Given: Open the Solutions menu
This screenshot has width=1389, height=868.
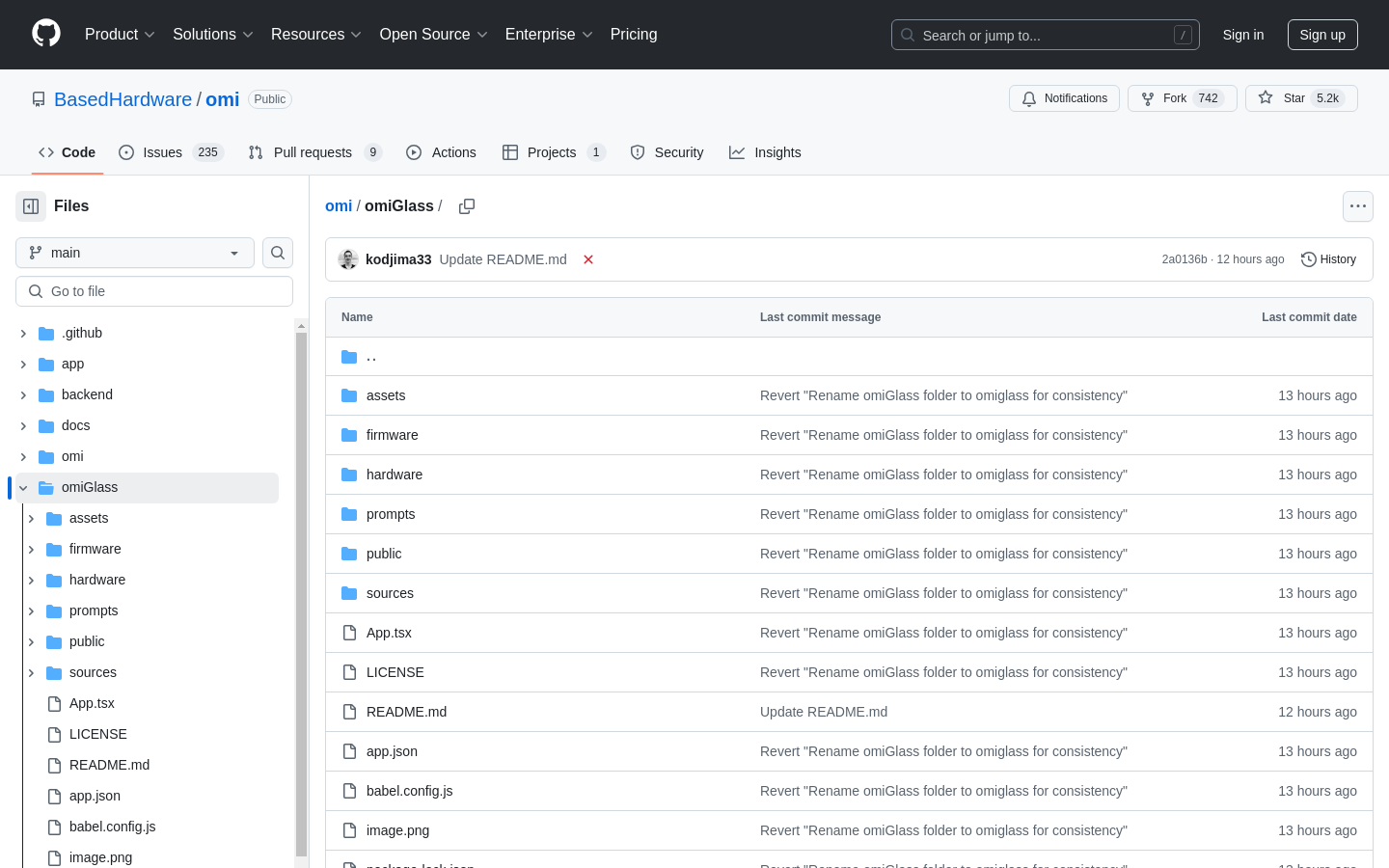Looking at the screenshot, I should point(212,34).
